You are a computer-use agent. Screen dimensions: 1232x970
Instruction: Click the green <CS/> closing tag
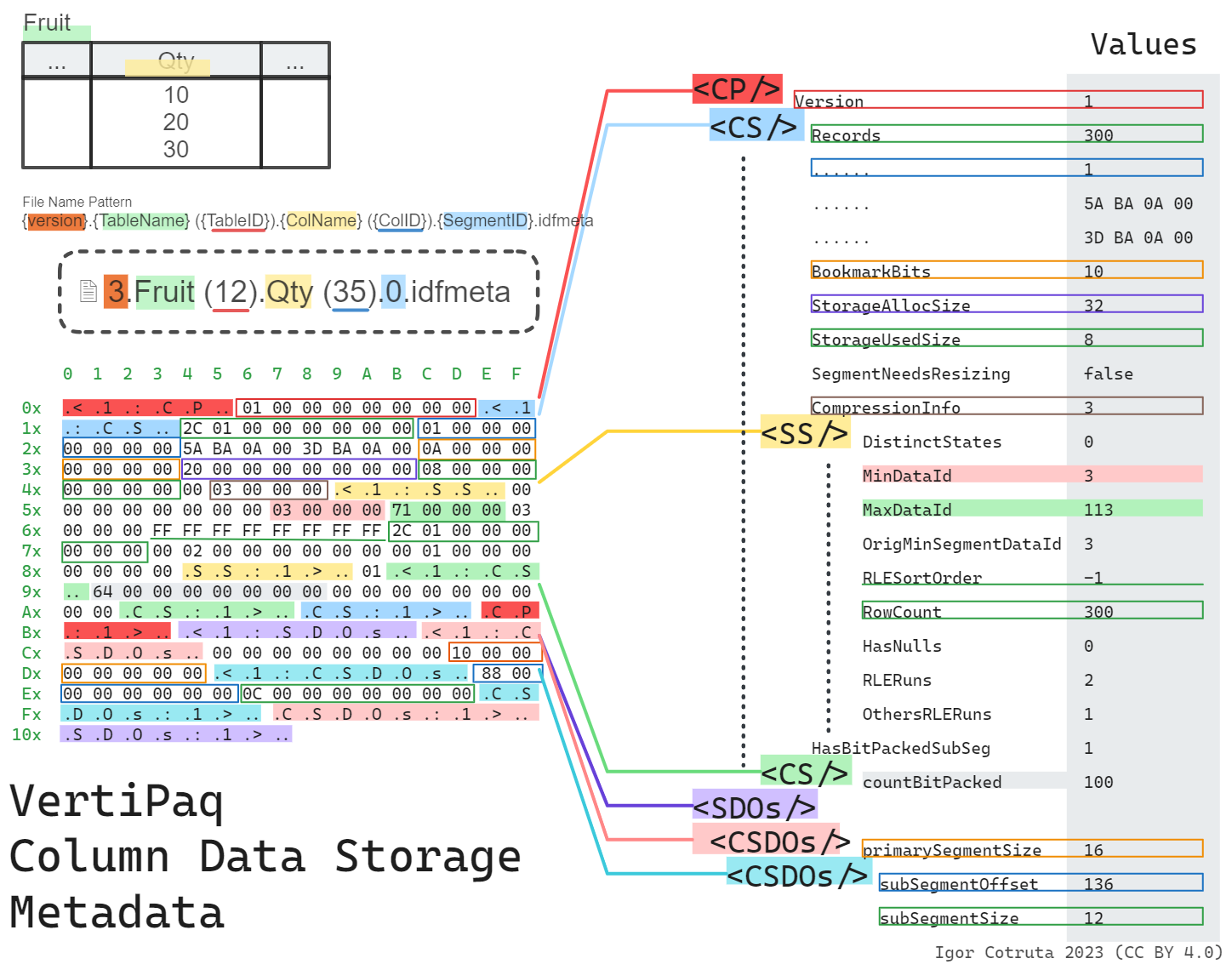pyautogui.click(x=805, y=773)
